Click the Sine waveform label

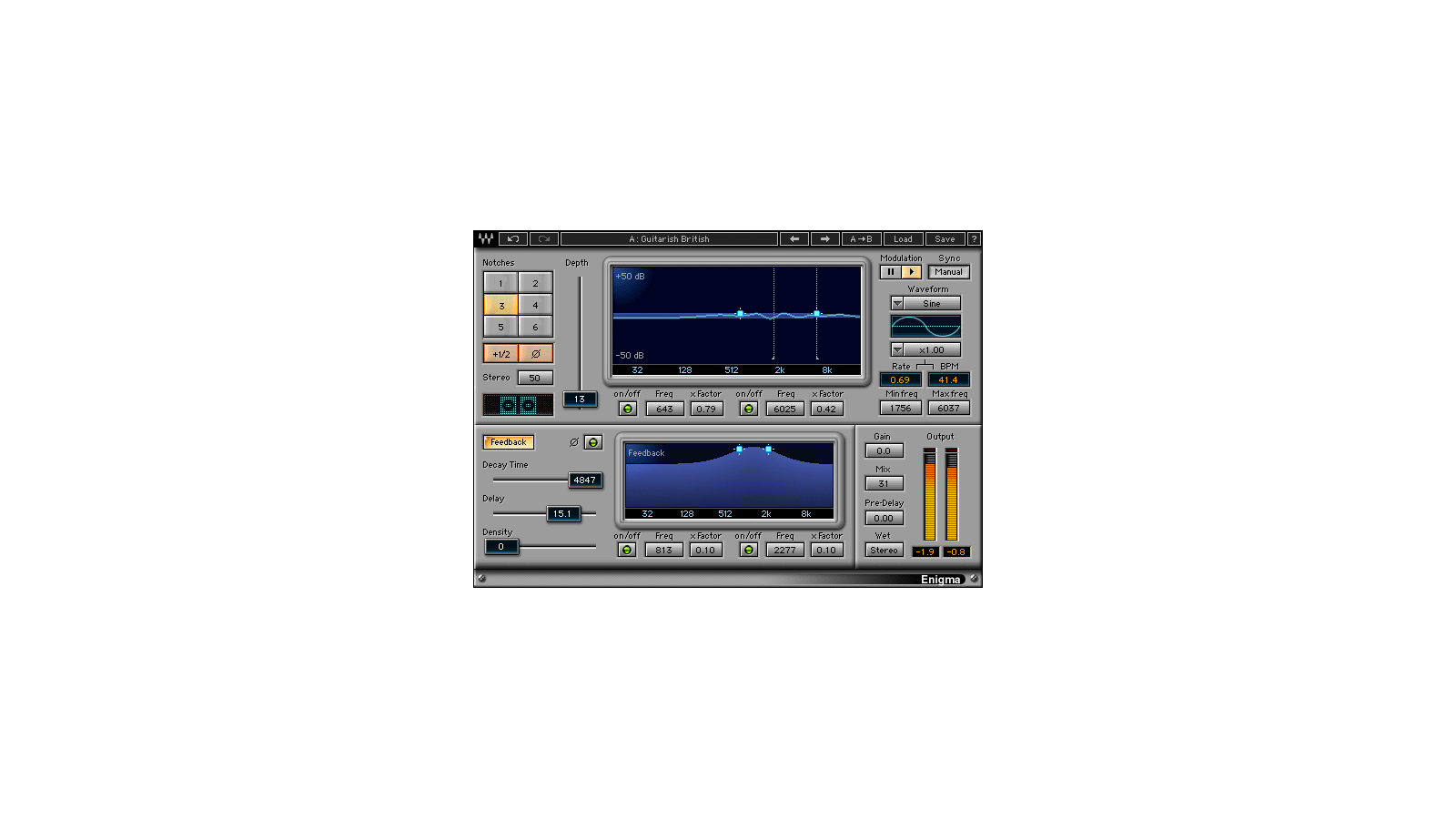pos(932,303)
